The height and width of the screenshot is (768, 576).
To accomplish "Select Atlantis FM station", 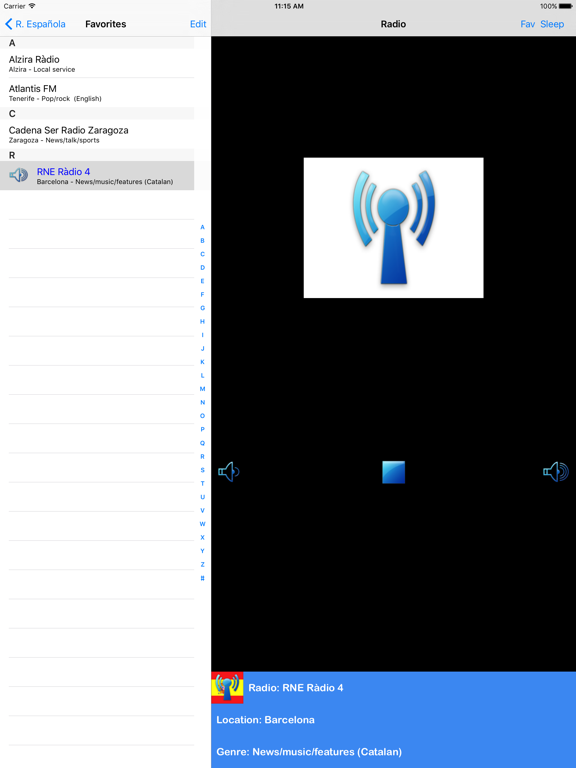I will tap(97, 93).
